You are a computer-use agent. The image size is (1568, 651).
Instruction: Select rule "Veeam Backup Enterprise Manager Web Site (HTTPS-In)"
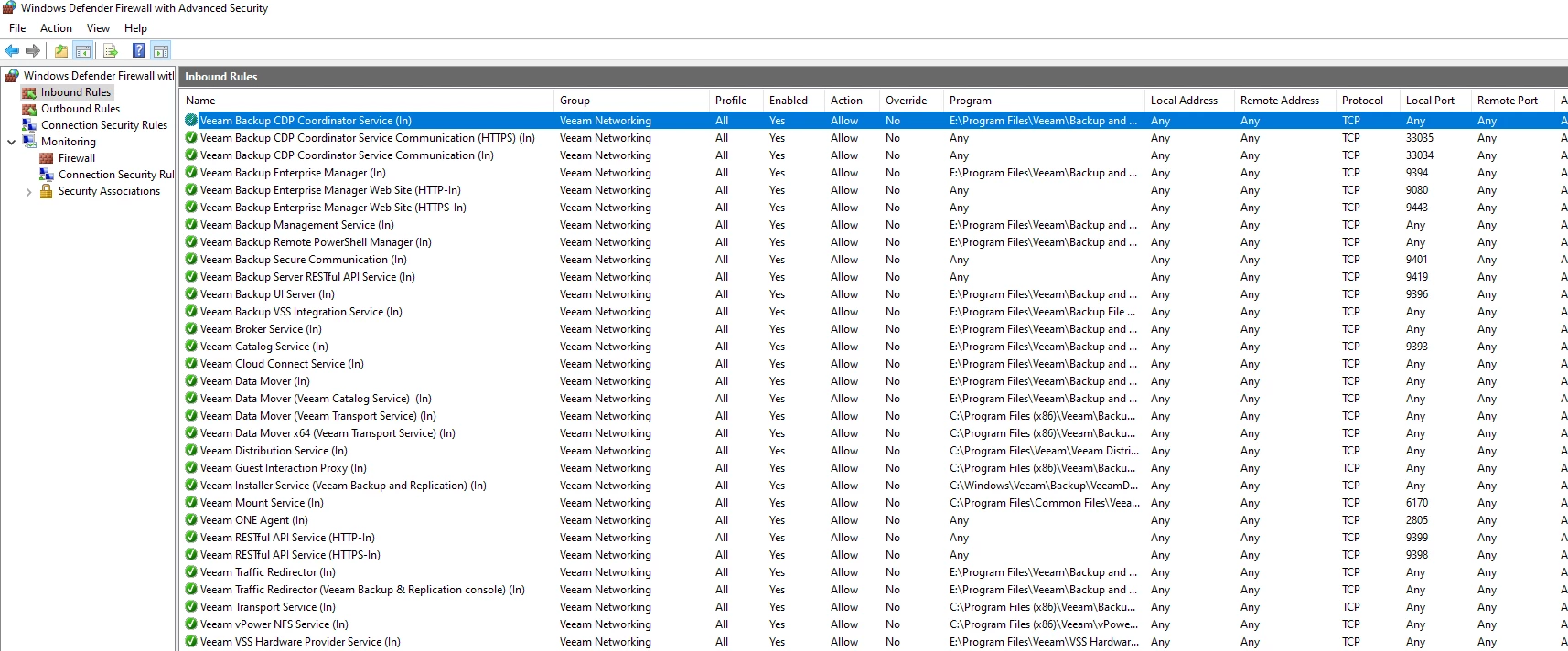333,208
